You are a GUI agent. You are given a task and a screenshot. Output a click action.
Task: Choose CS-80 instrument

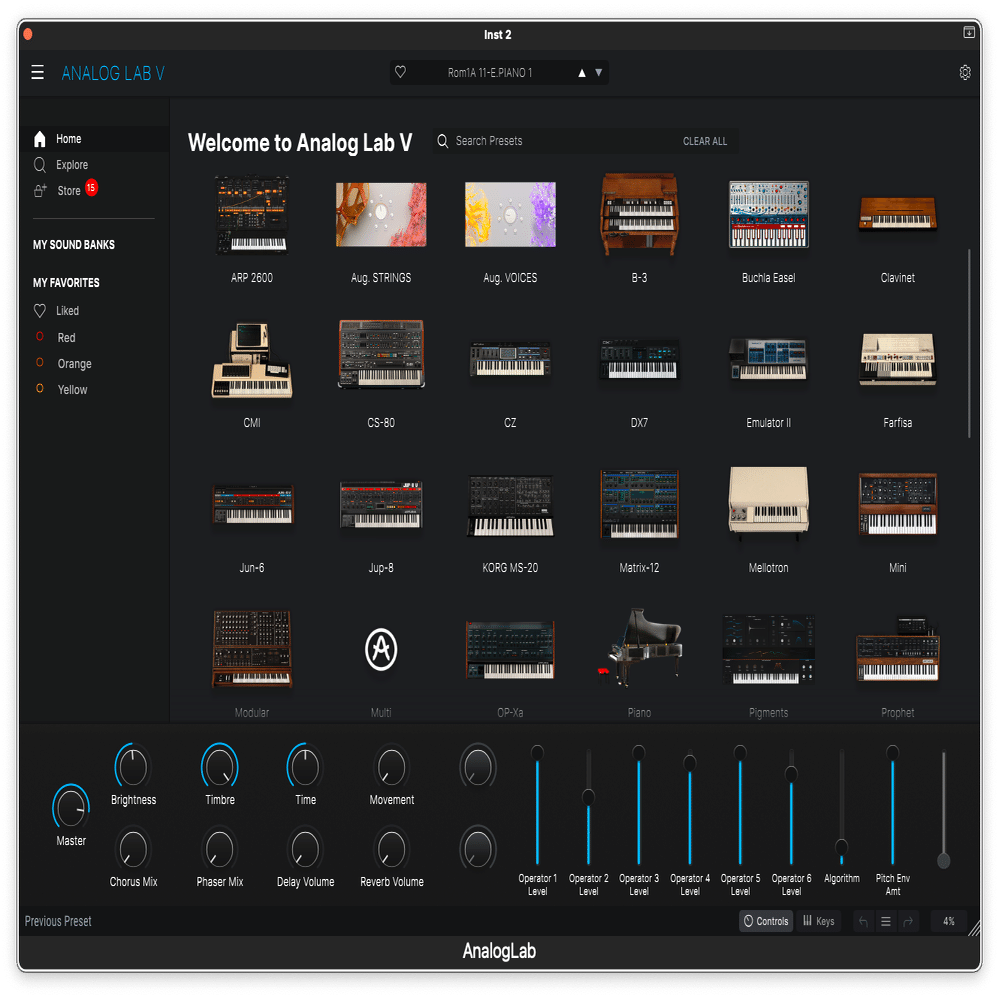pyautogui.click(x=381, y=354)
